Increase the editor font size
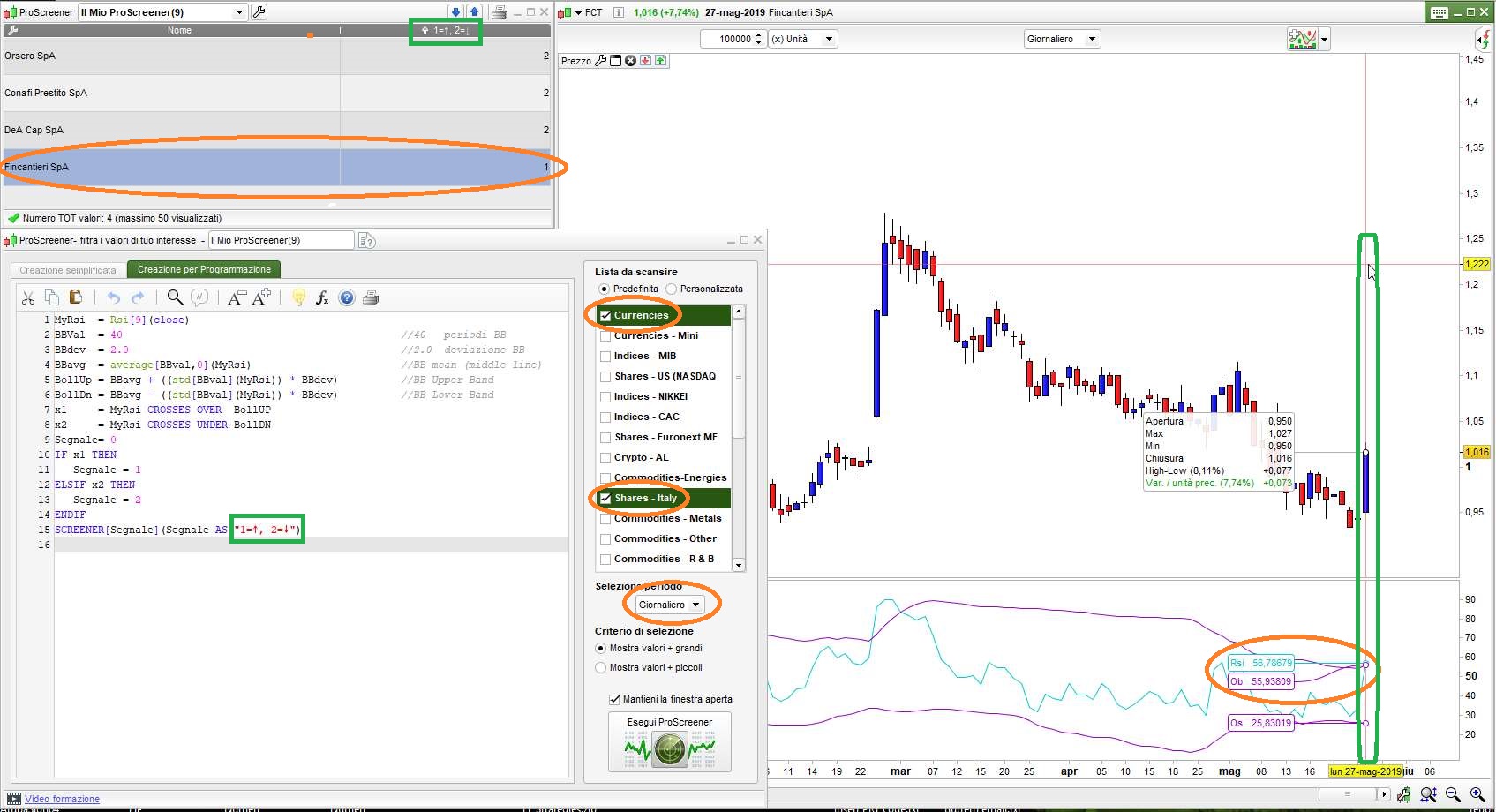 261,297
